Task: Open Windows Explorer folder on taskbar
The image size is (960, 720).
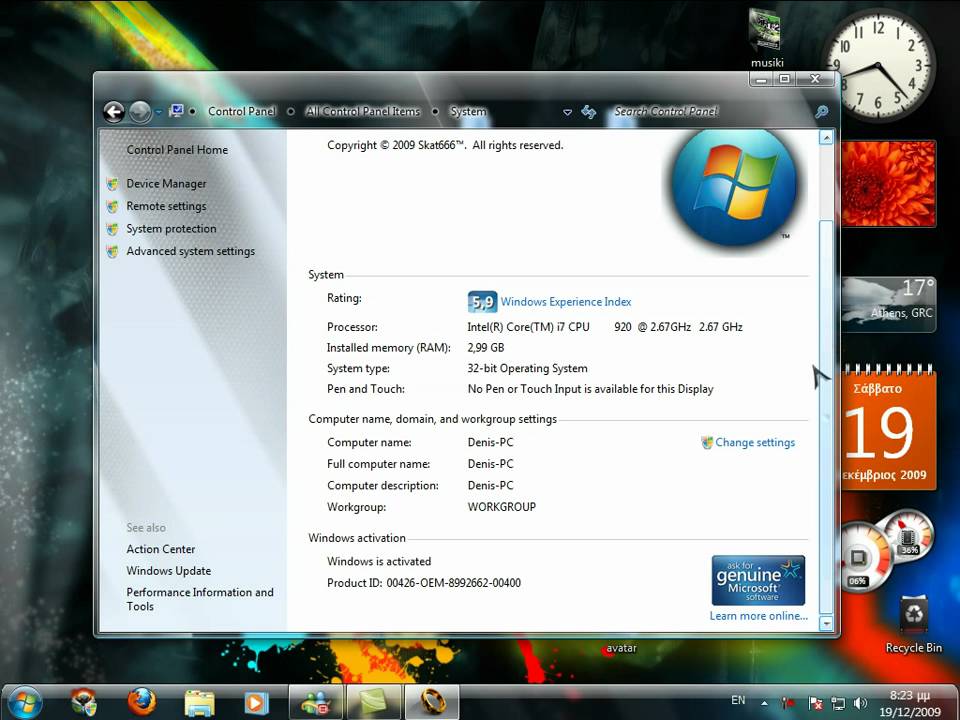Action: (199, 703)
